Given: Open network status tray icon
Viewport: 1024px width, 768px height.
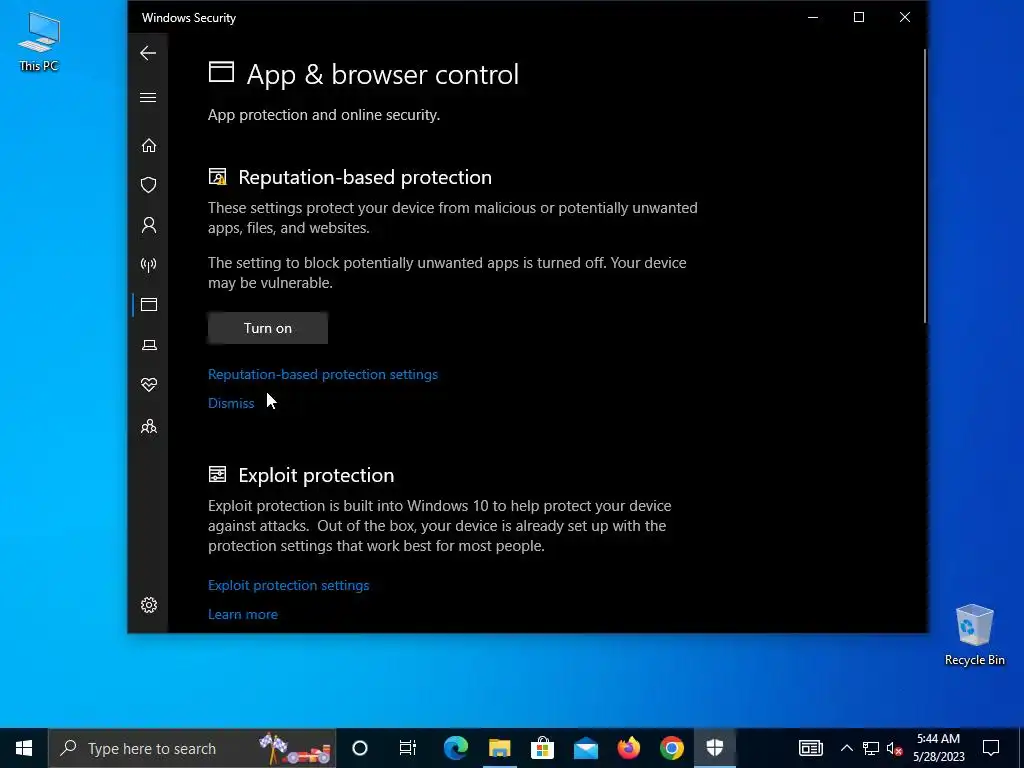Looking at the screenshot, I should click(871, 748).
